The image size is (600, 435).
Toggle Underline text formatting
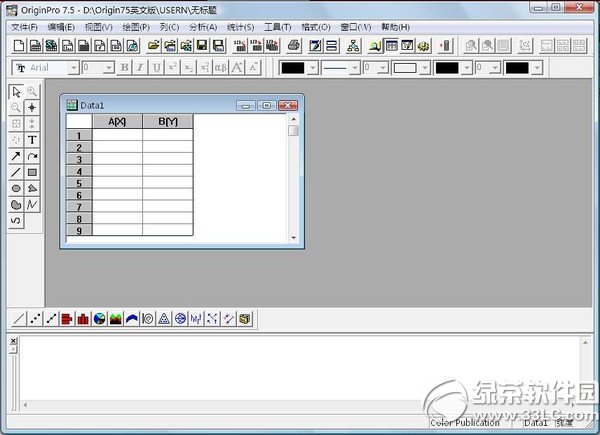point(157,68)
